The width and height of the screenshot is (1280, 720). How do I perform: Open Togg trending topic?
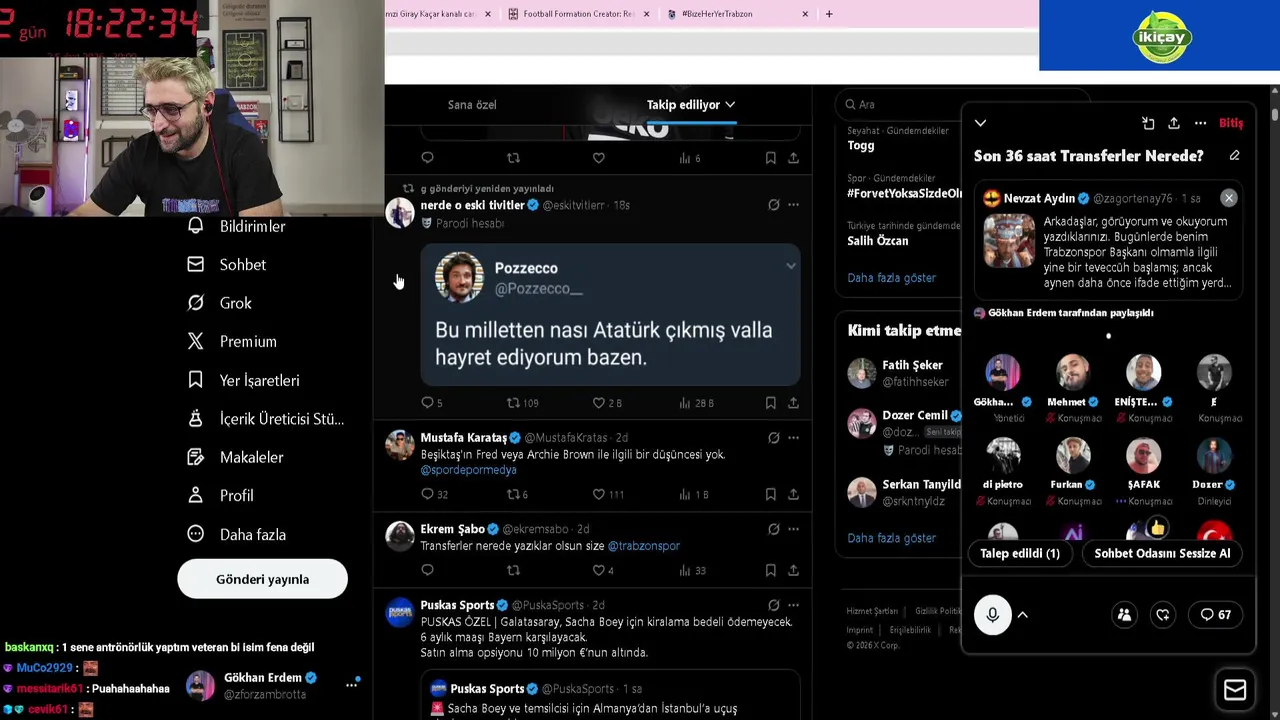[861, 145]
